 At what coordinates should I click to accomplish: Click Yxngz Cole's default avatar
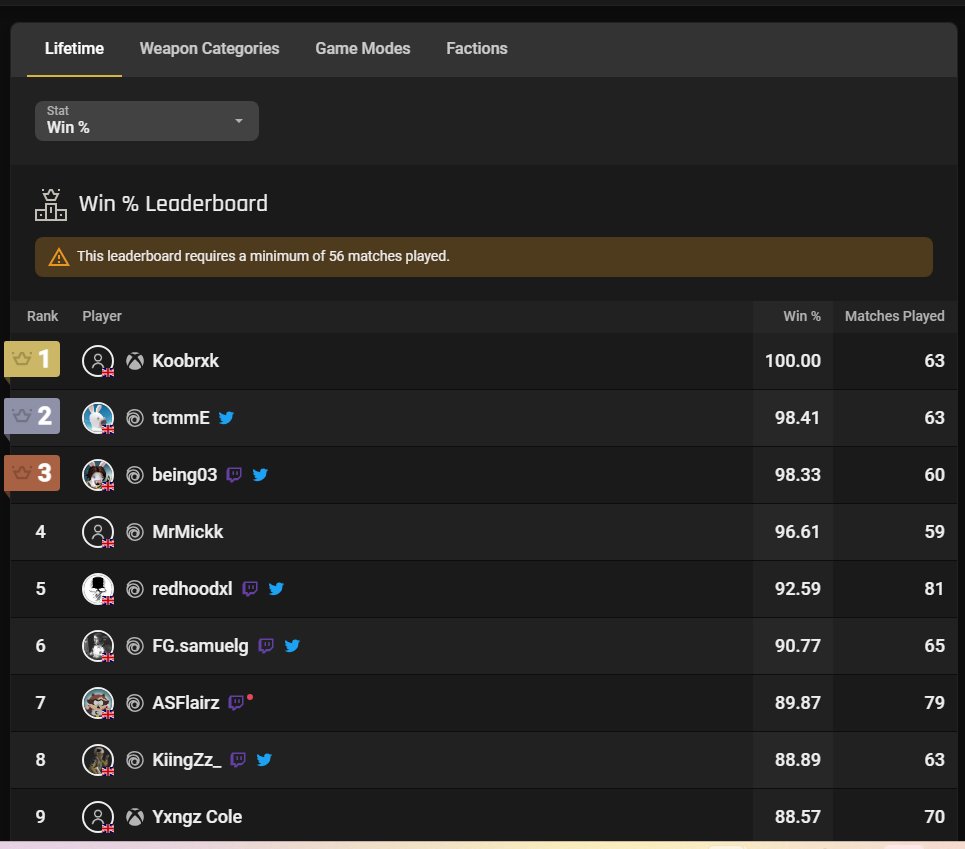(98, 817)
